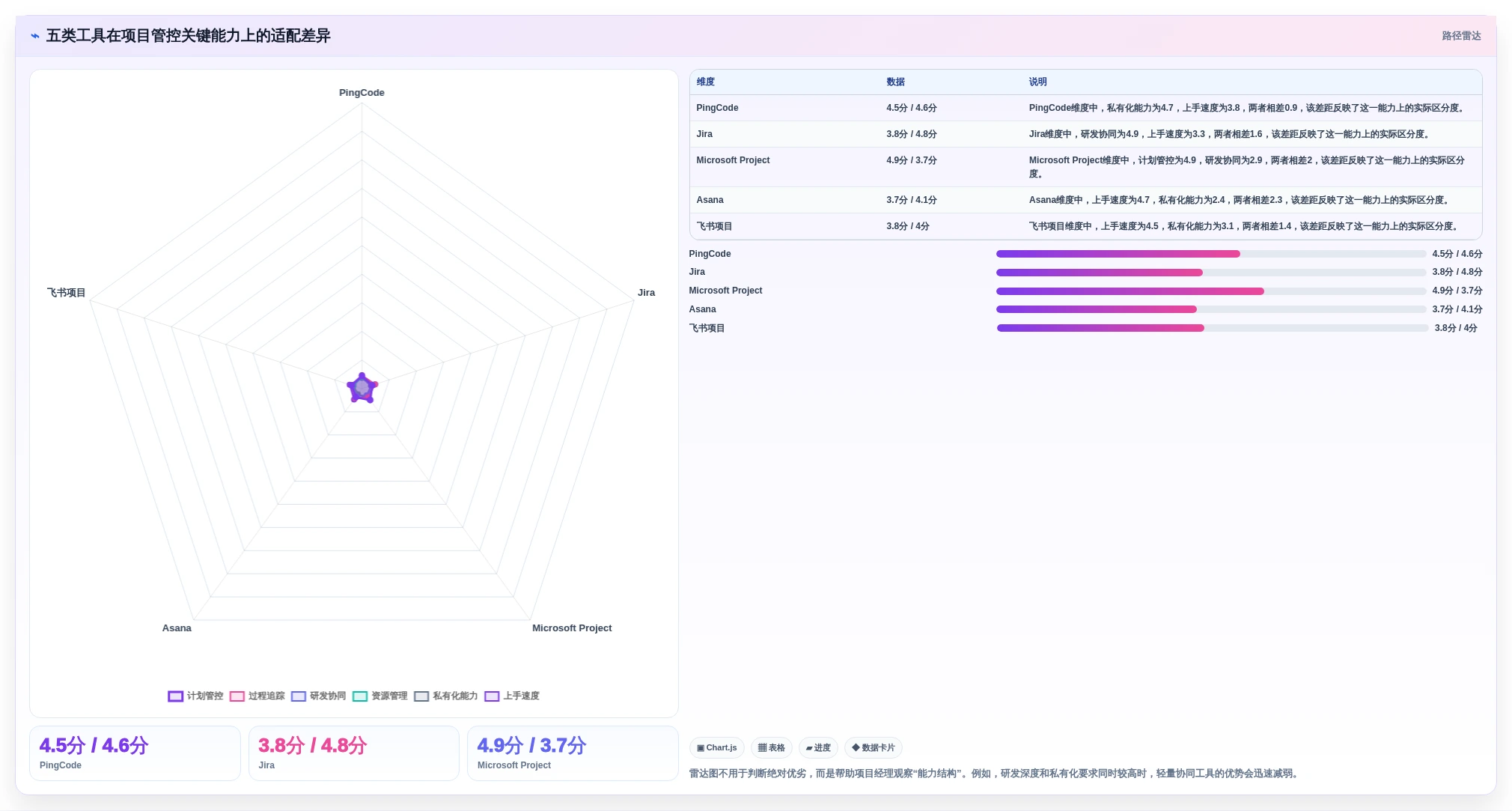
Task: Click the PingCode axis label on the radar
Action: [x=362, y=93]
